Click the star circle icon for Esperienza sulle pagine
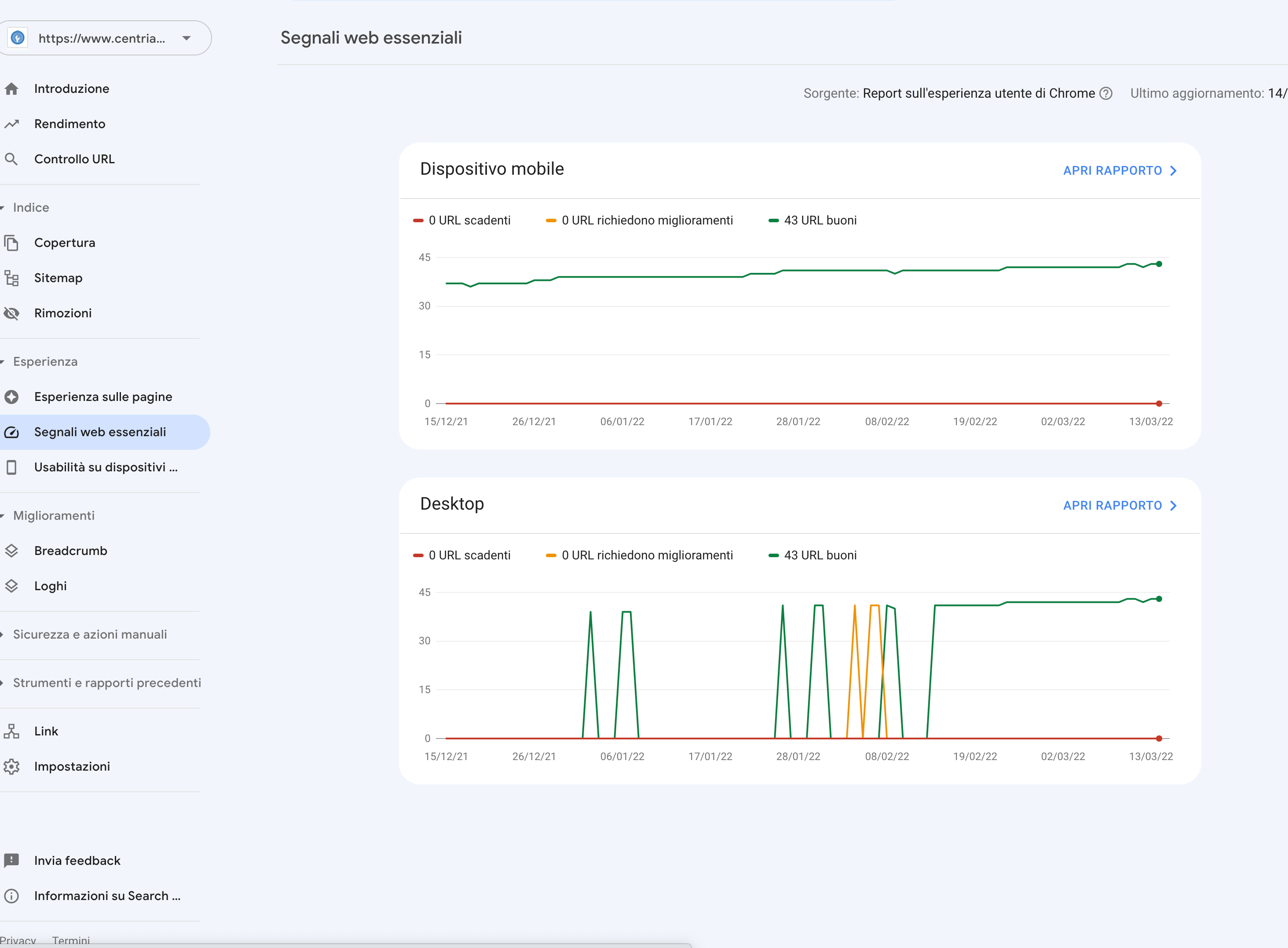 (x=11, y=397)
